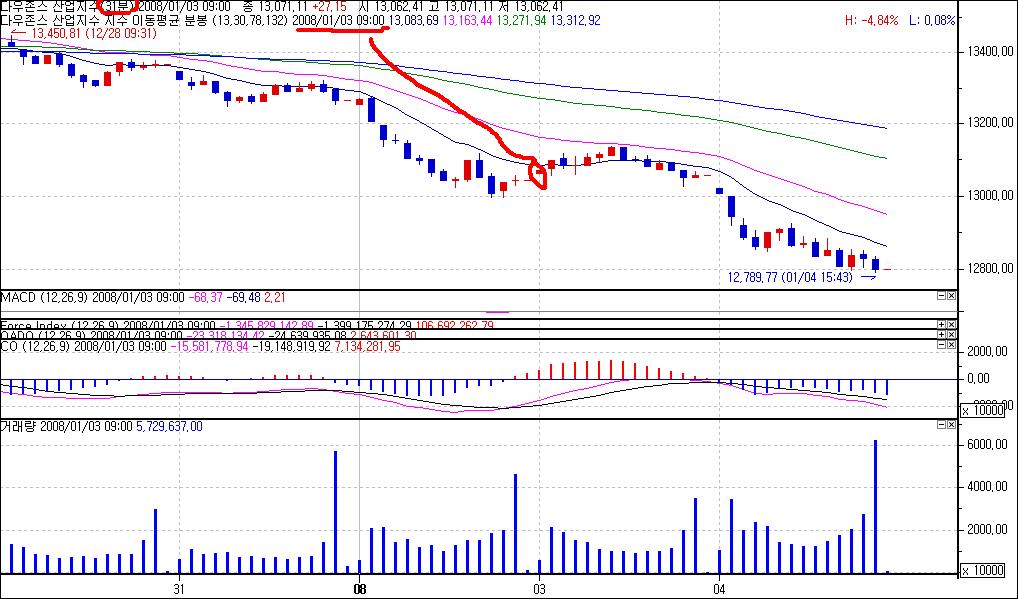The image size is (1018, 599).
Task: Close the Force Index panel
Action: [x=951, y=325]
